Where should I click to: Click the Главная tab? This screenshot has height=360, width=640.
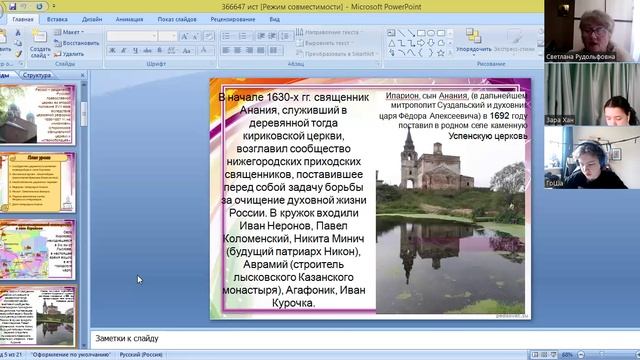(x=23, y=19)
